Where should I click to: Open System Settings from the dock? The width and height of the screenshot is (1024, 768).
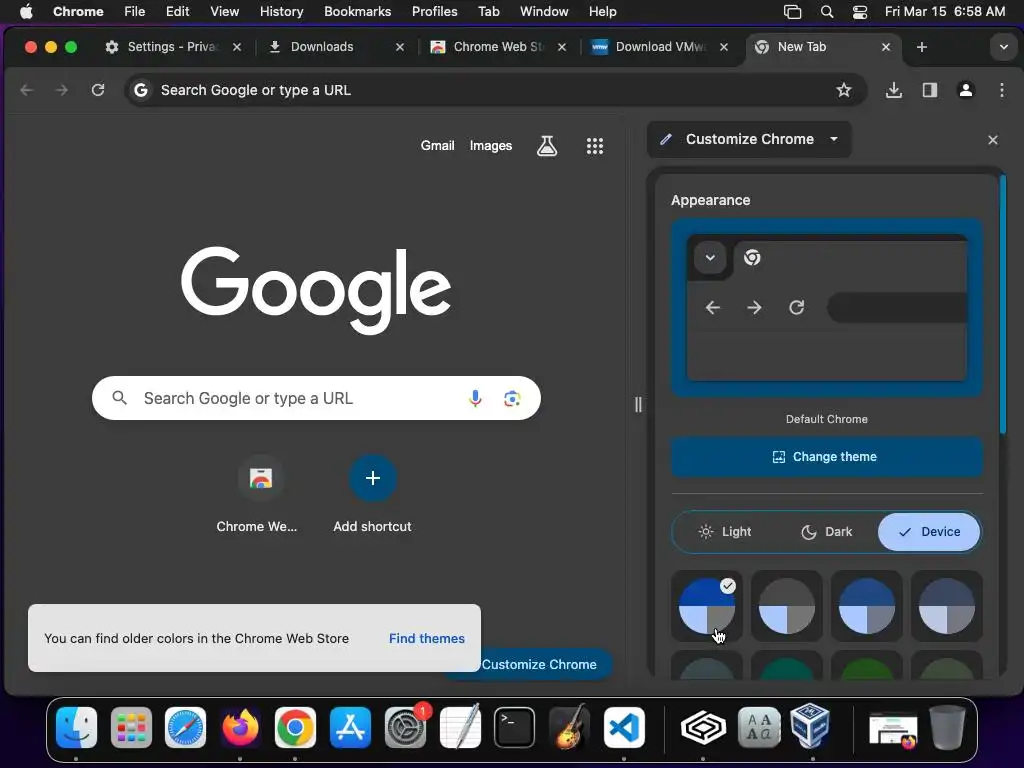[x=406, y=728]
